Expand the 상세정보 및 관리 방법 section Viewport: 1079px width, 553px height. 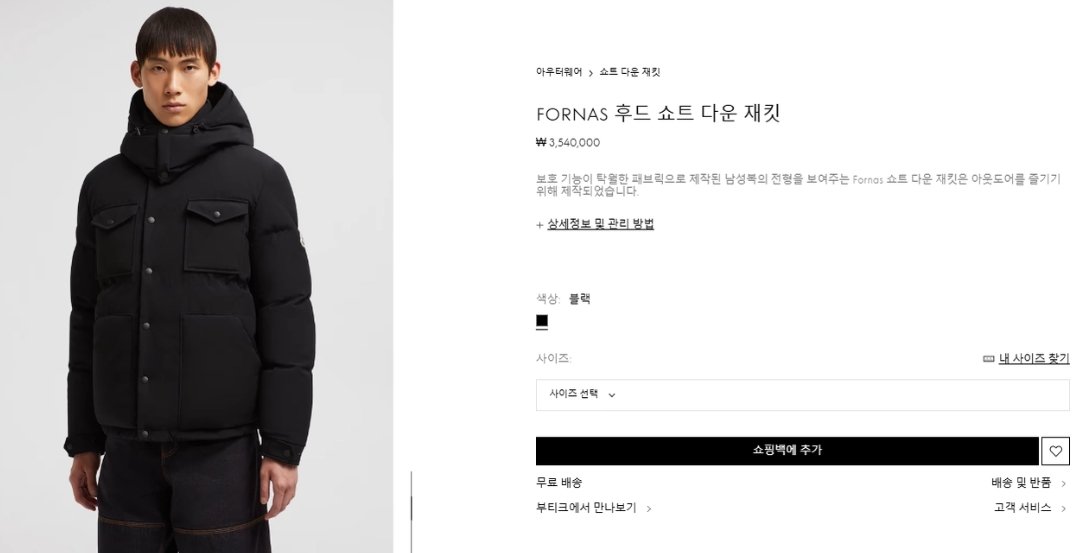tap(600, 224)
